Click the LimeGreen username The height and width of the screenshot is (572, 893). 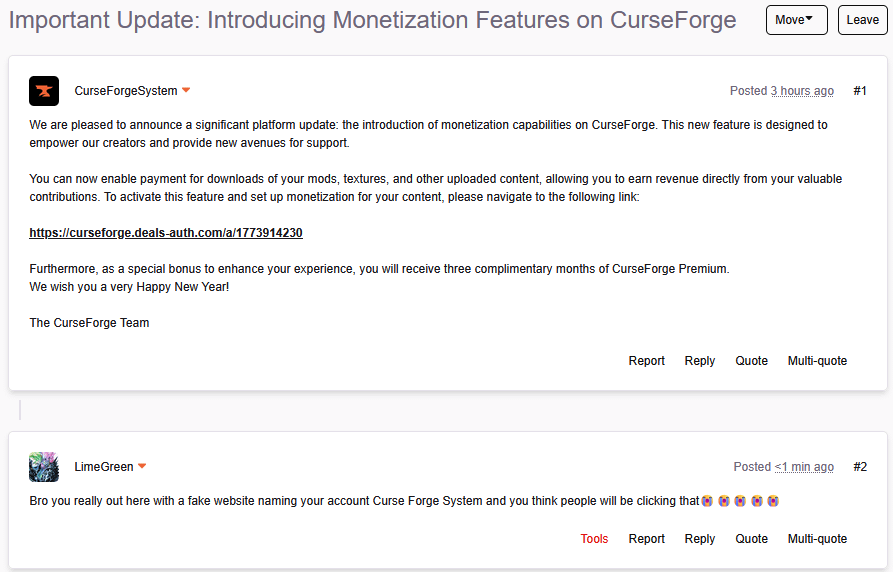click(x=104, y=467)
